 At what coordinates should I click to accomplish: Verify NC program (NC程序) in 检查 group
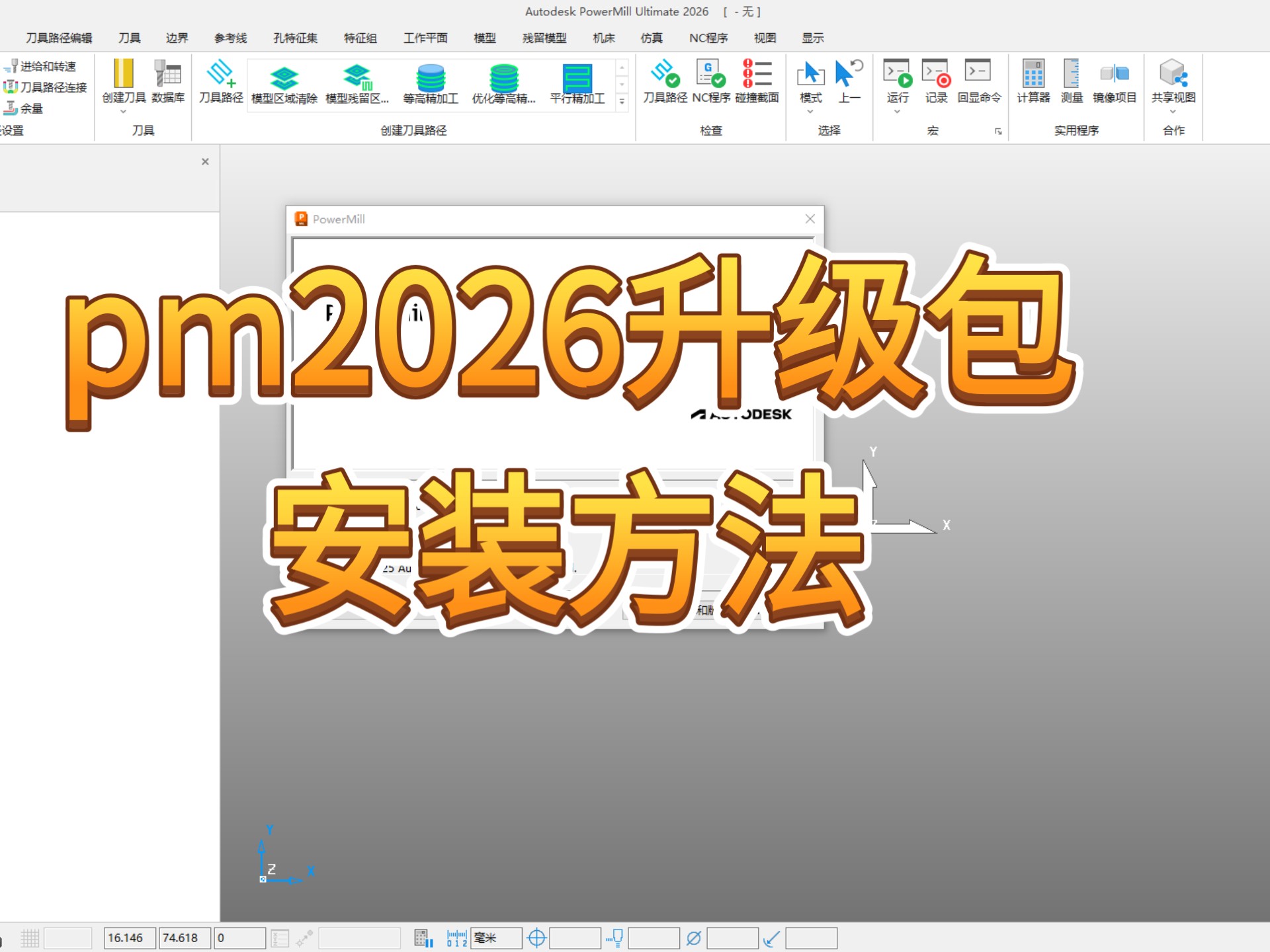click(711, 81)
